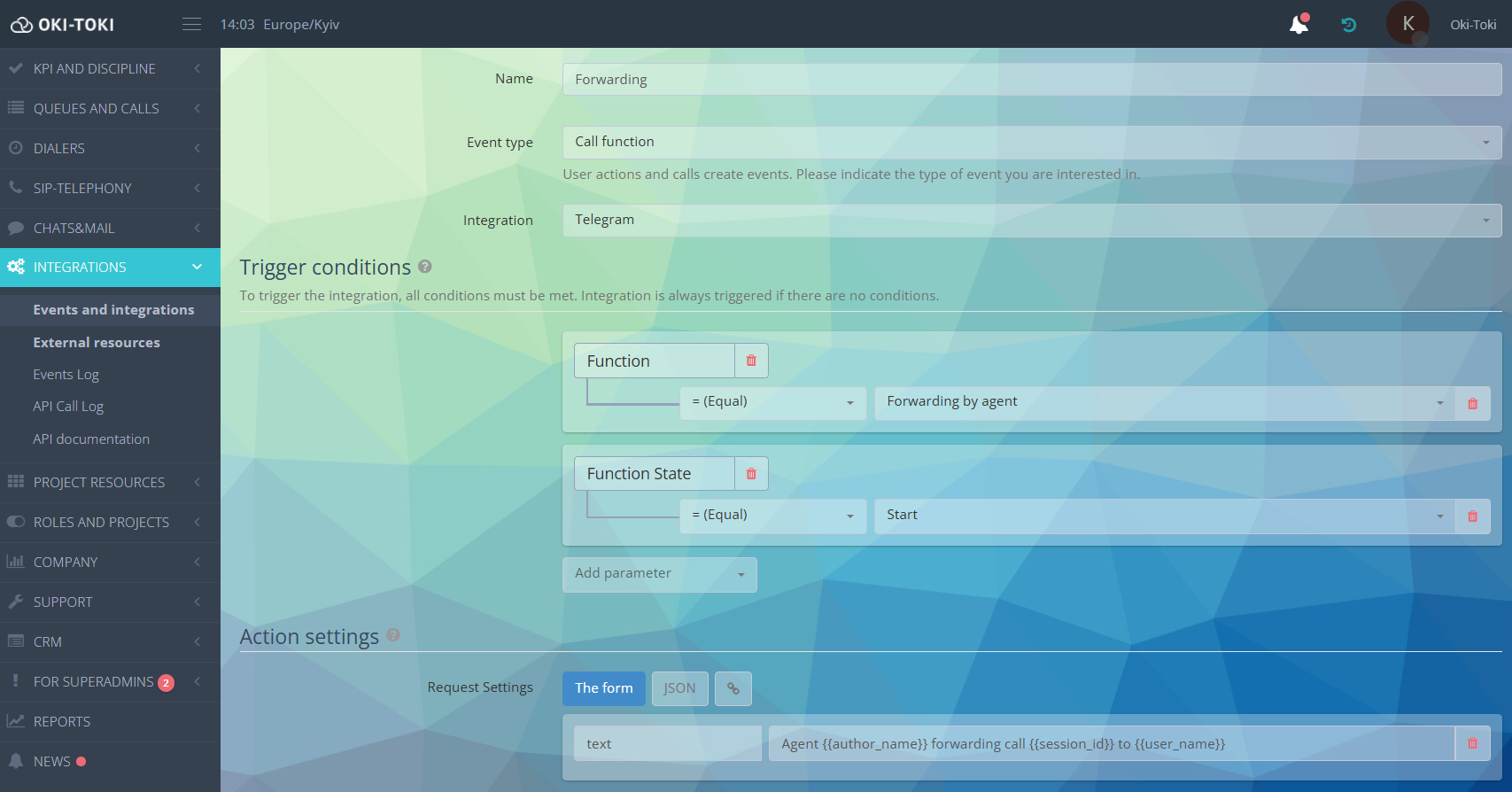
Task: Click the link icon button beside JSON
Action: click(733, 688)
